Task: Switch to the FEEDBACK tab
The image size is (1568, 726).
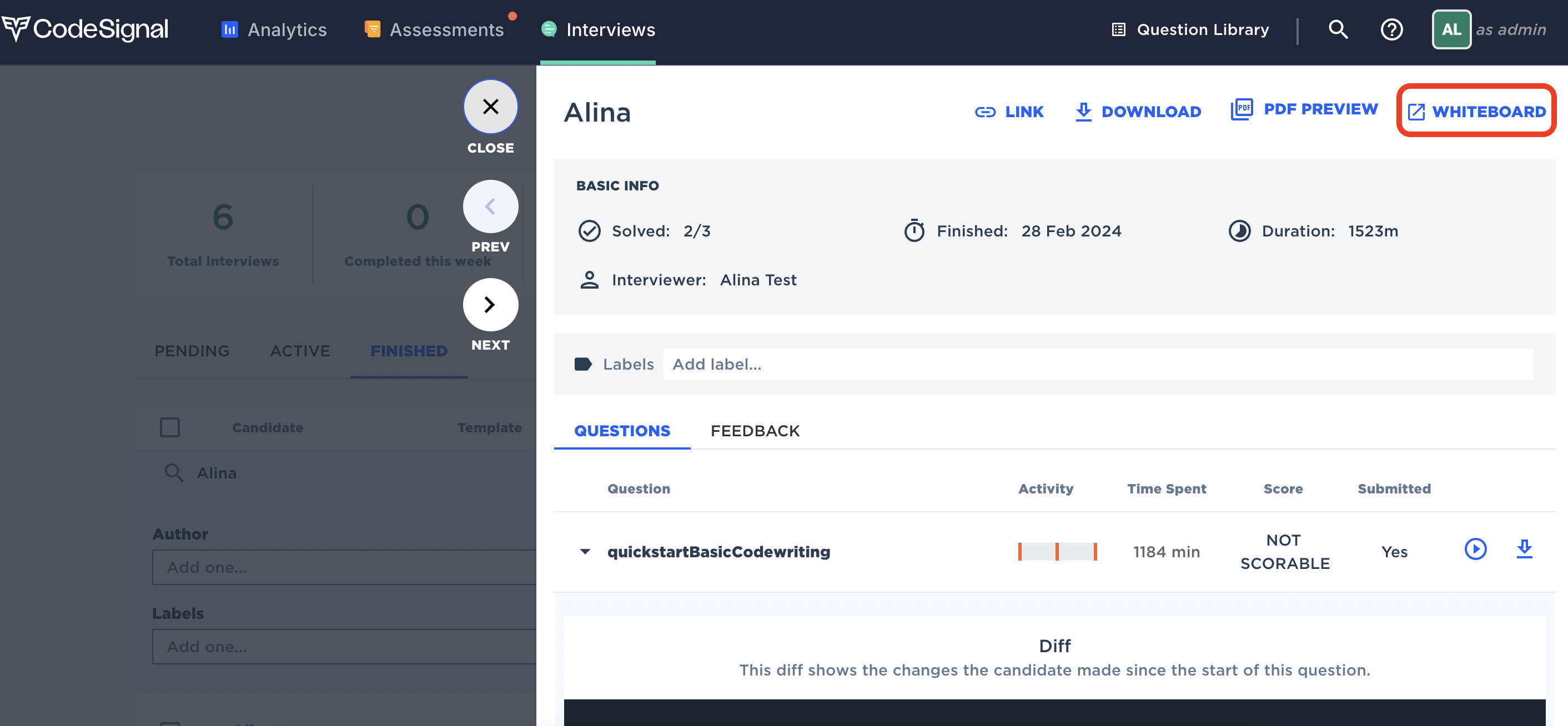Action: [x=755, y=431]
